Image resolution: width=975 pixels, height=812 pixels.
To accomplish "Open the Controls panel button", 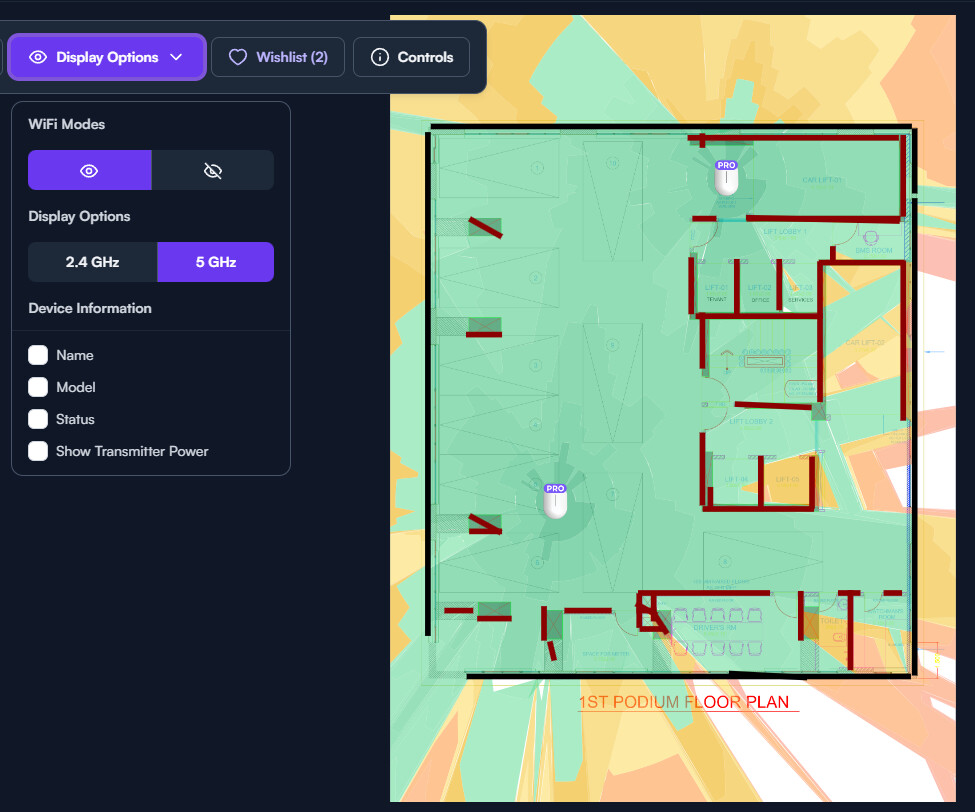I will pos(412,57).
